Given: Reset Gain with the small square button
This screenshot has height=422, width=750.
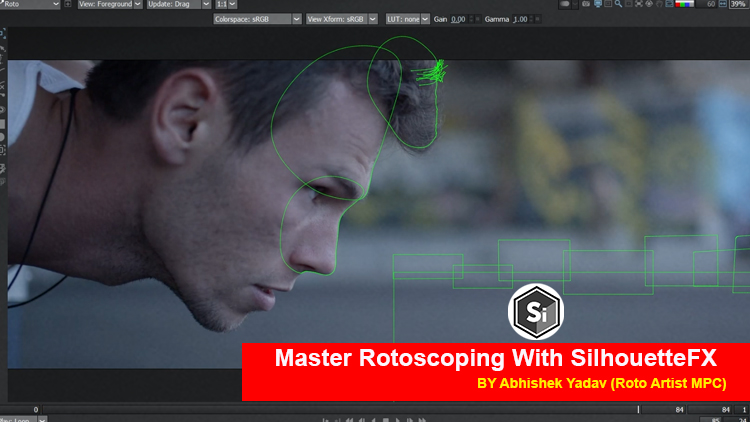Looking at the screenshot, I should point(477,19).
